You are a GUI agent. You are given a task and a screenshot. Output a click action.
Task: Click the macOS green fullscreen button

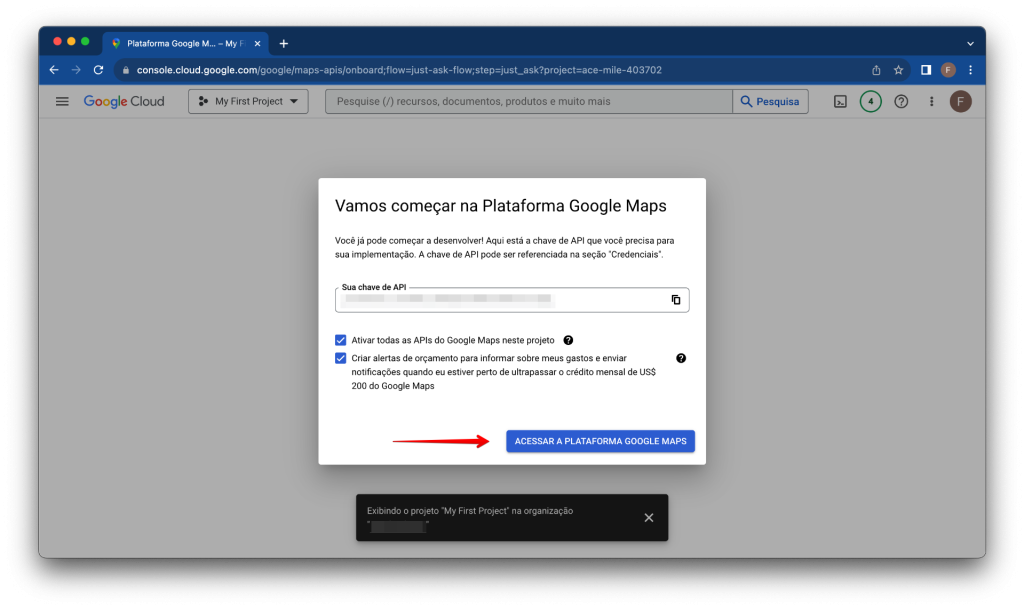click(85, 41)
